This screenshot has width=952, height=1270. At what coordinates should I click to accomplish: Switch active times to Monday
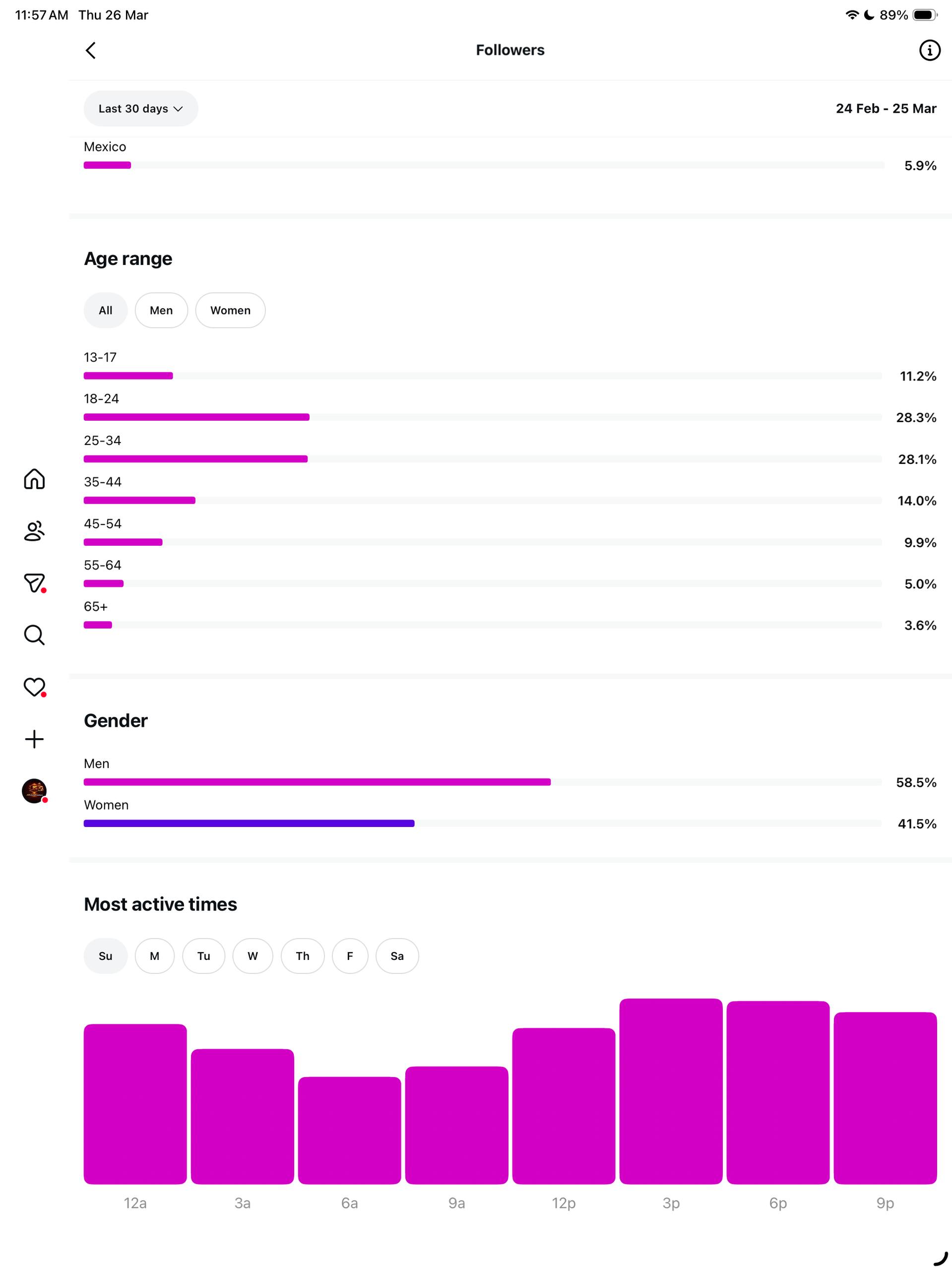[154, 956]
